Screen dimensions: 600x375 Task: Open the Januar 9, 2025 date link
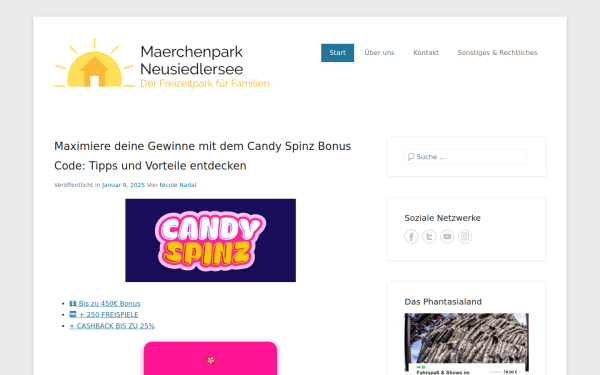123,185
